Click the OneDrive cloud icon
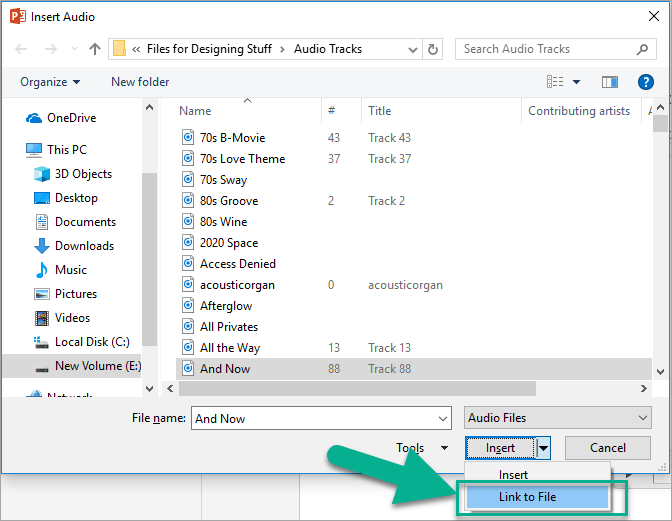Viewport: 672px width, 521px height. pos(34,118)
